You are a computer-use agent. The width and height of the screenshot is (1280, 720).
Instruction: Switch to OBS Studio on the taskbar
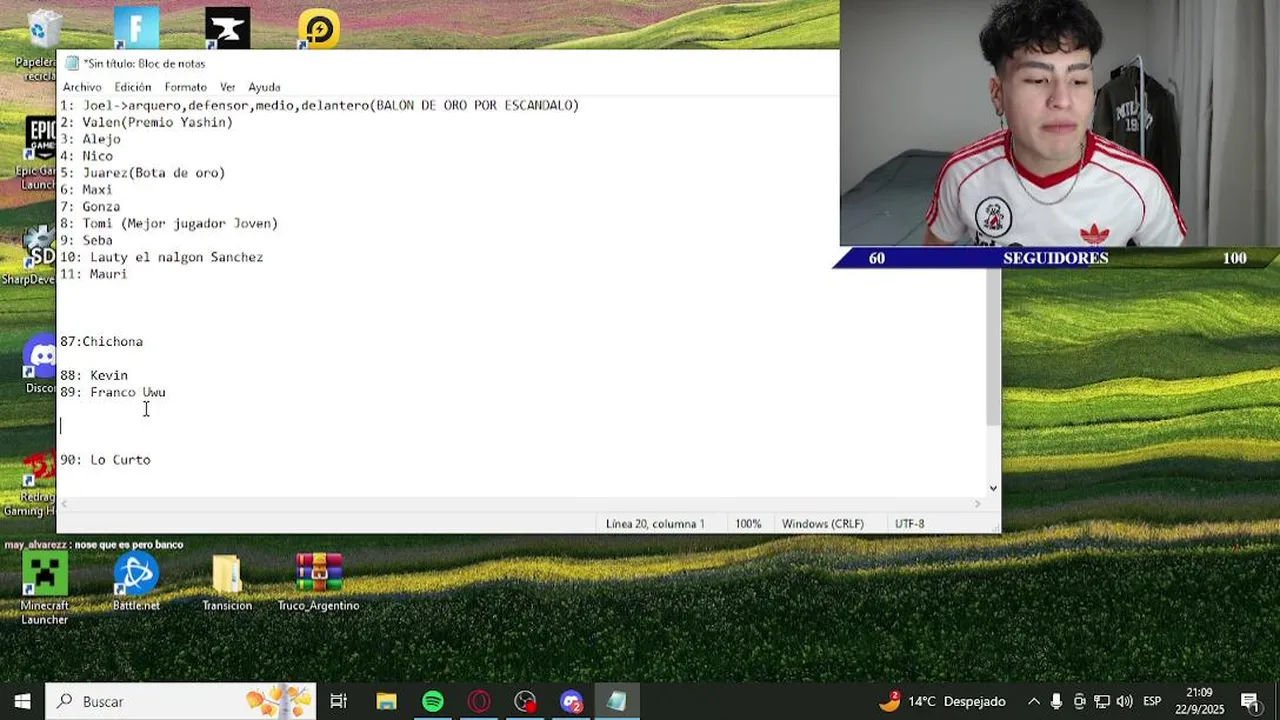(525, 701)
